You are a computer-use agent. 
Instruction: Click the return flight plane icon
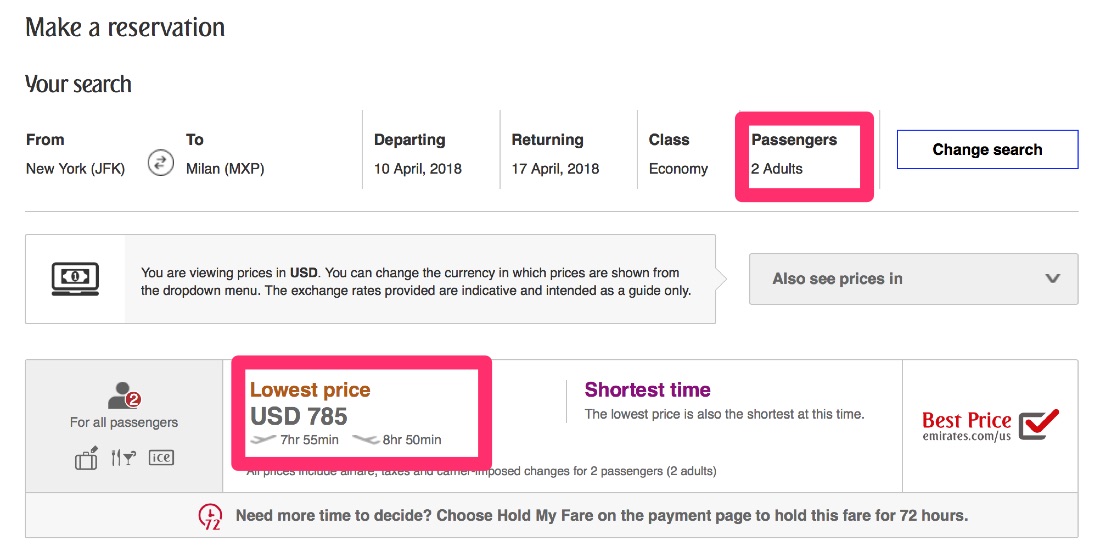point(365,439)
